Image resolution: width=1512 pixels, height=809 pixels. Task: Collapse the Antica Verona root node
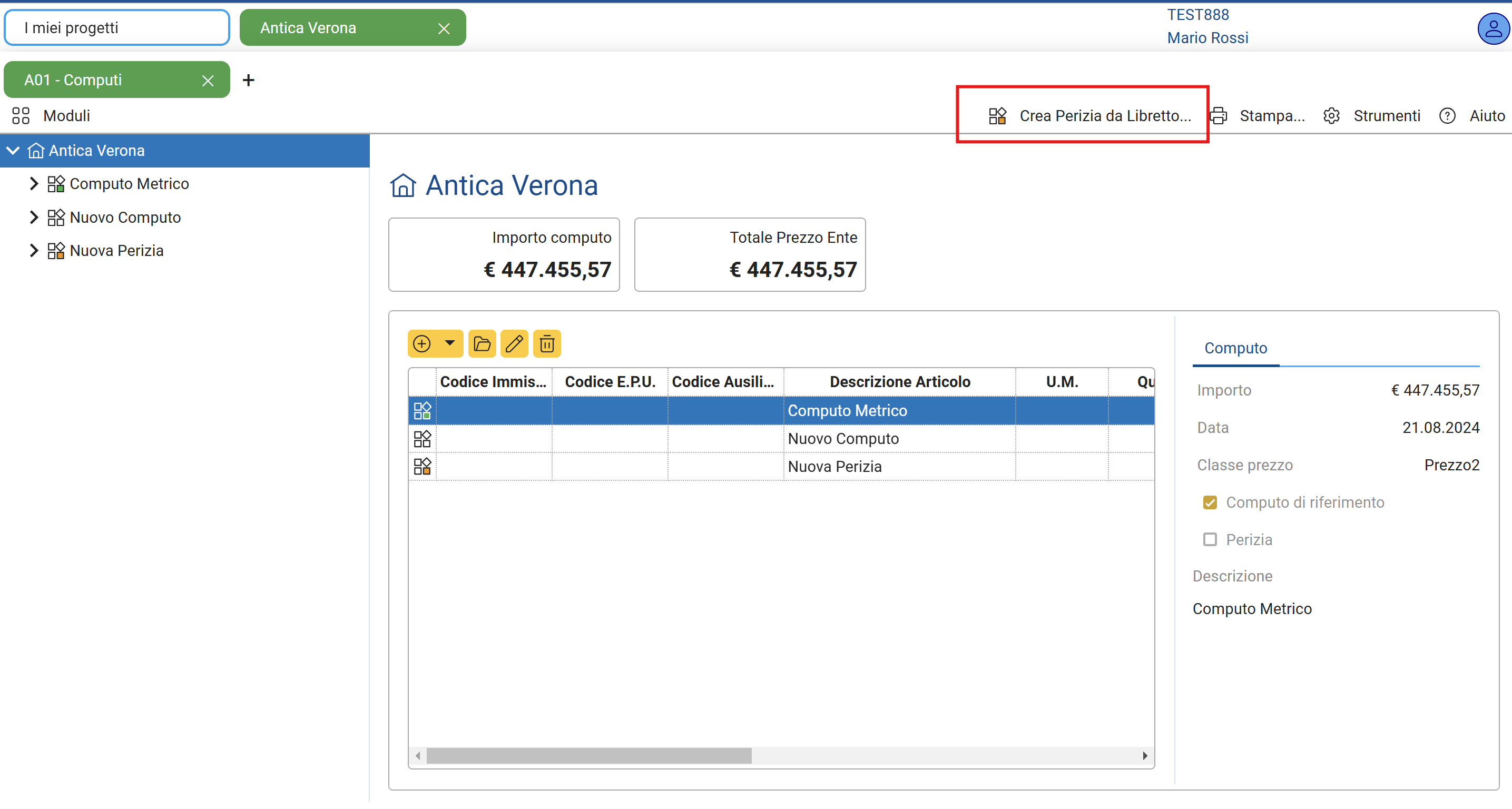click(12, 151)
